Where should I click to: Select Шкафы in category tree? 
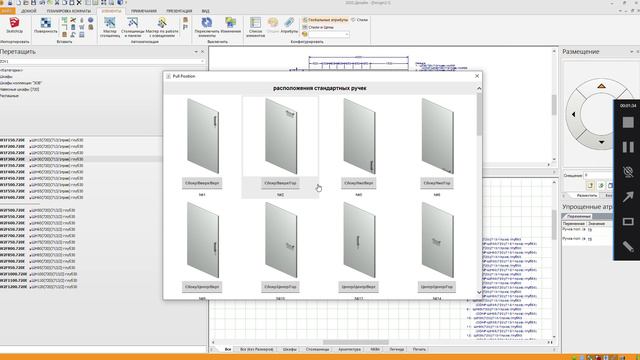point(6,77)
